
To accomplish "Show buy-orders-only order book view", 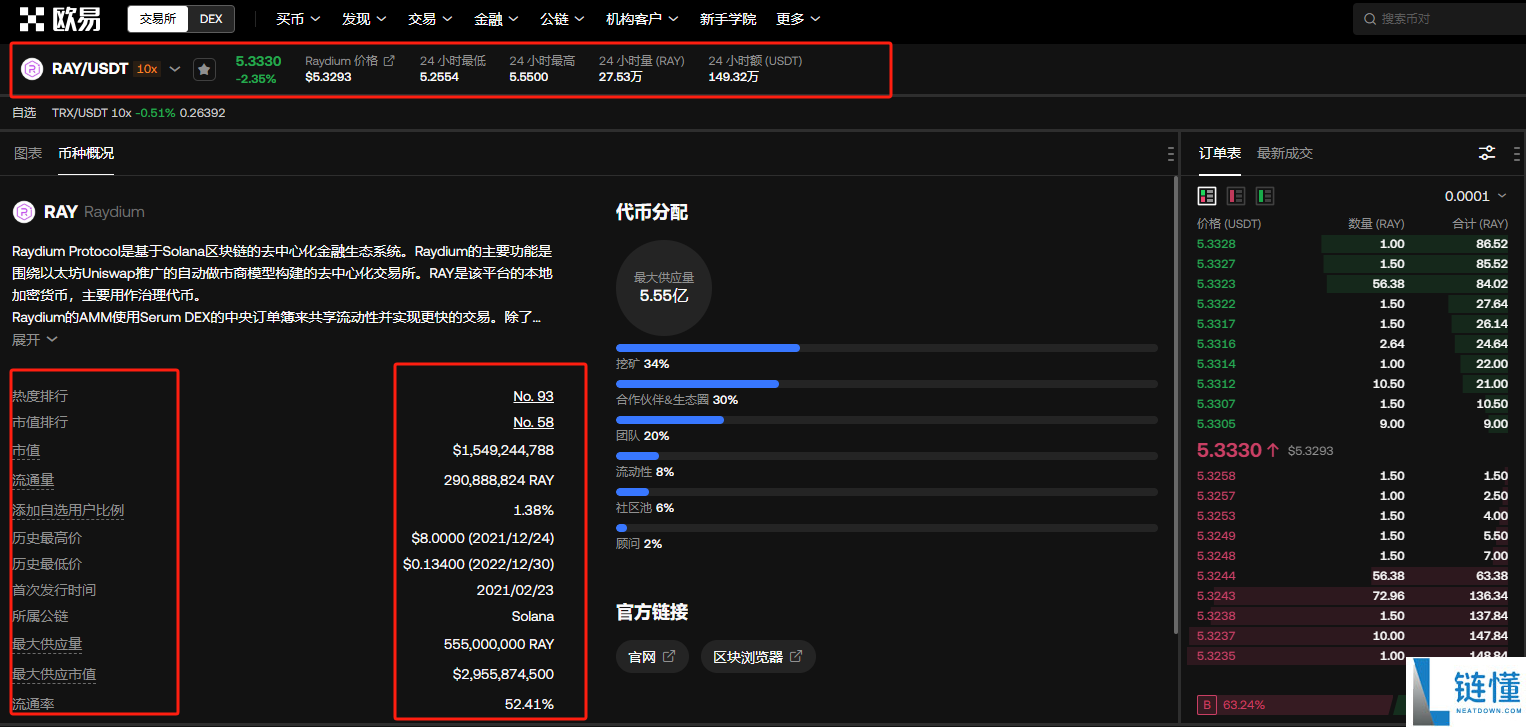I will point(1265,196).
